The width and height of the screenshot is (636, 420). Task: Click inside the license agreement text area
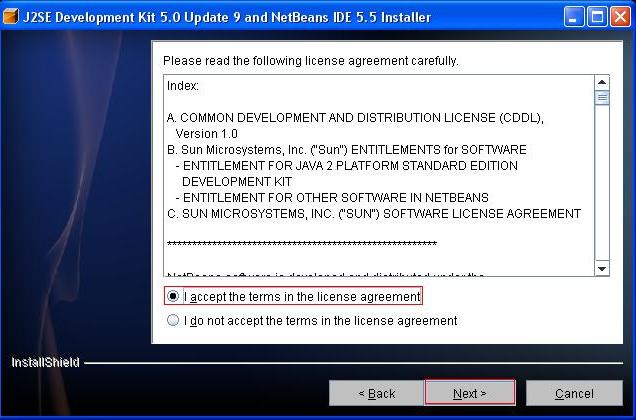379,175
